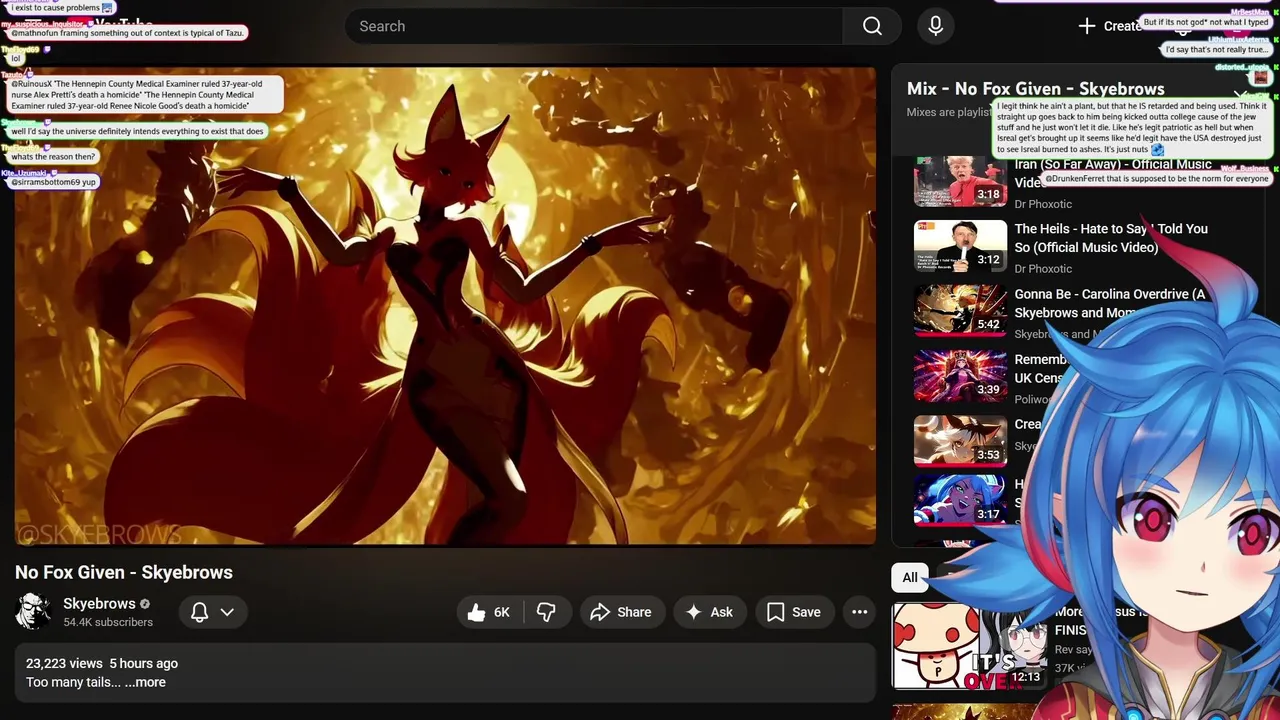Click into the YouTube Search field
The image size is (1280, 720).
(594, 26)
